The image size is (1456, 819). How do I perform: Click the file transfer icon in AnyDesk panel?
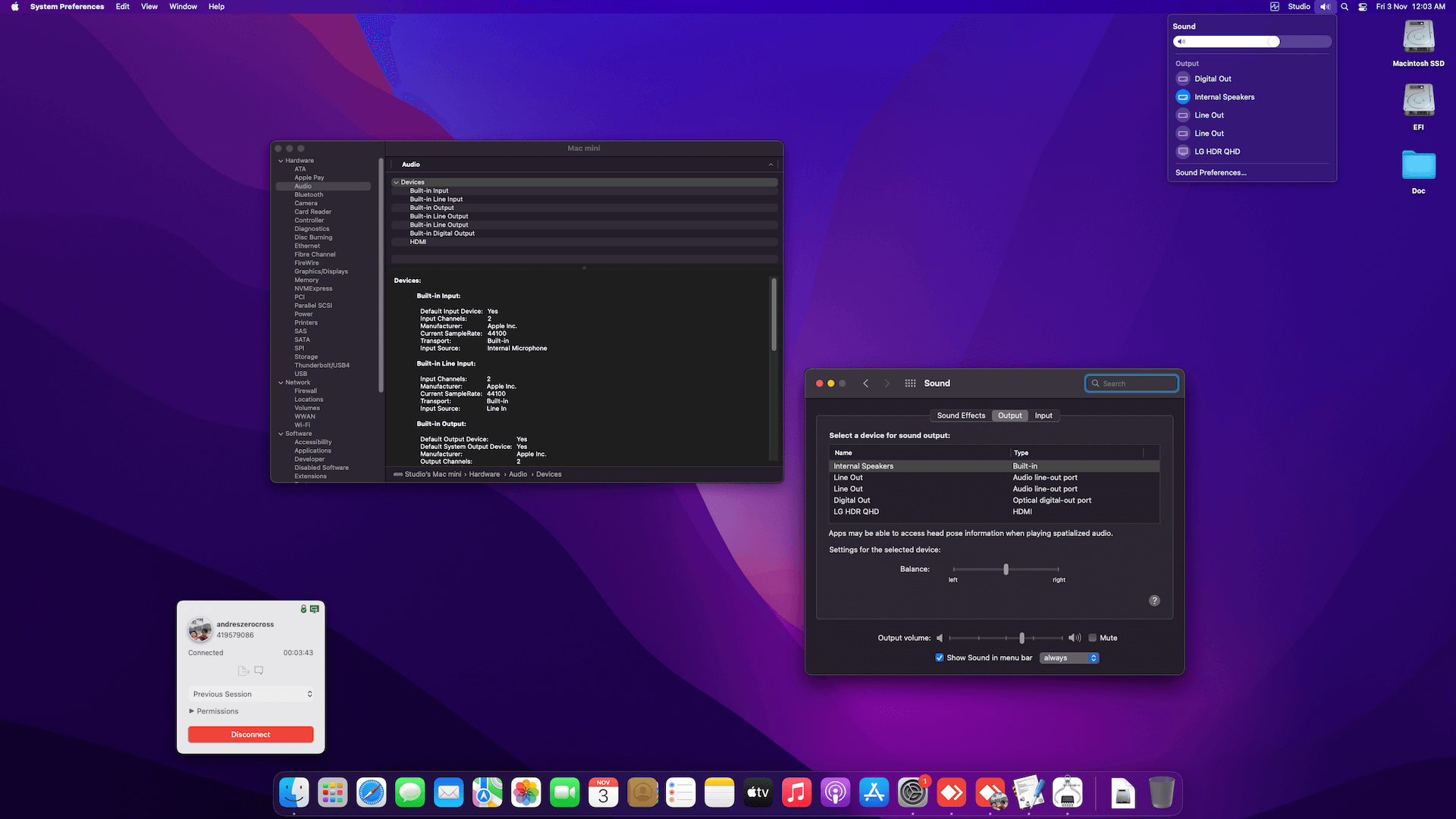(x=243, y=670)
